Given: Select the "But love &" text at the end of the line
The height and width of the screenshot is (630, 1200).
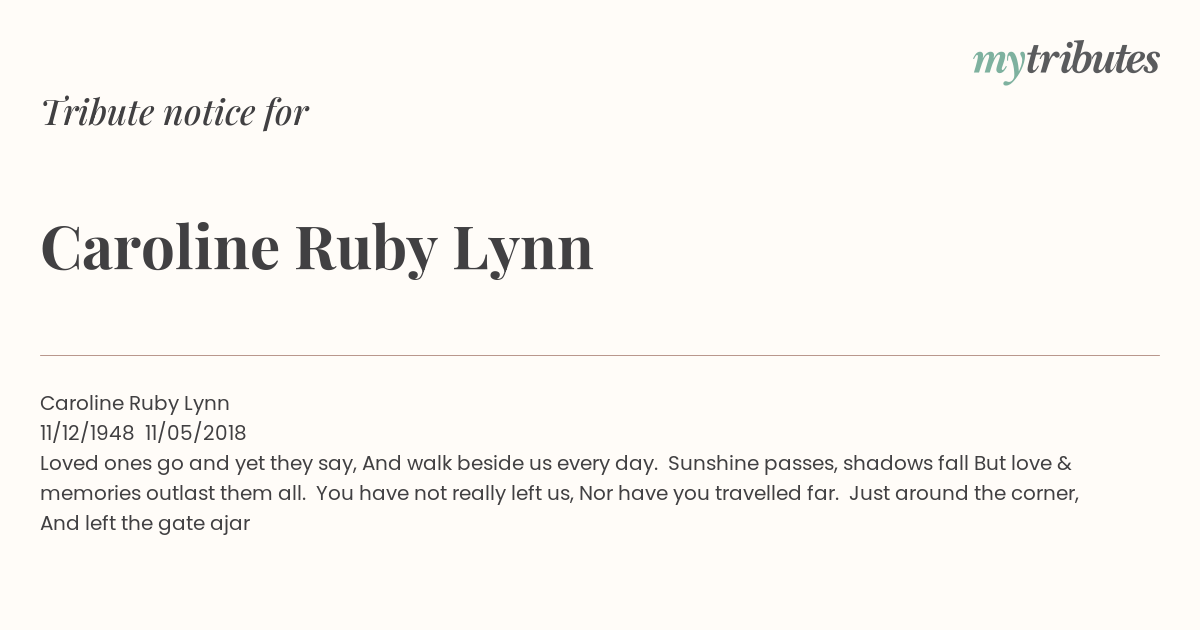Looking at the screenshot, I should 1023,464.
